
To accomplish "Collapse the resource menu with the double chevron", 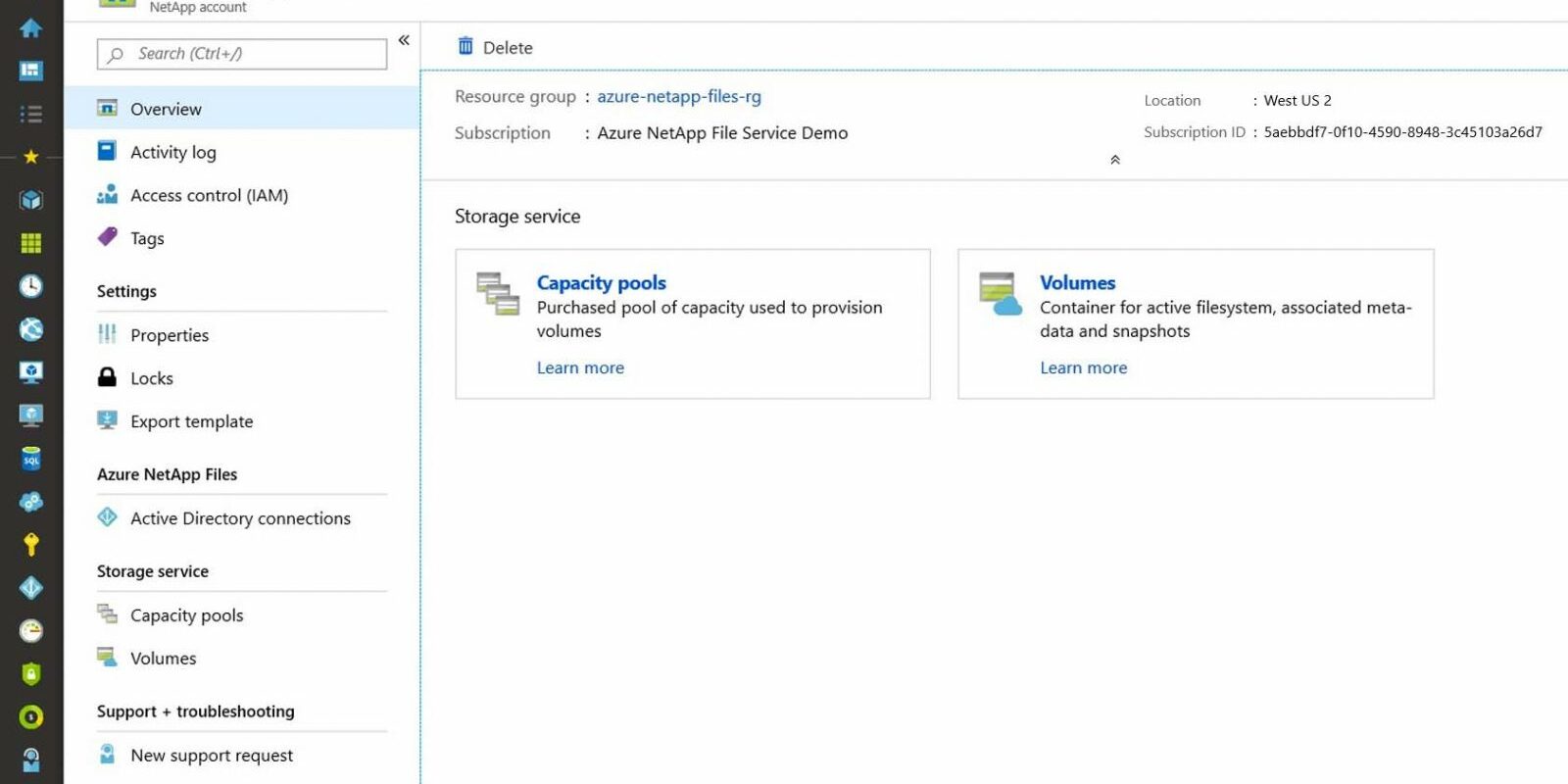I will (x=404, y=40).
